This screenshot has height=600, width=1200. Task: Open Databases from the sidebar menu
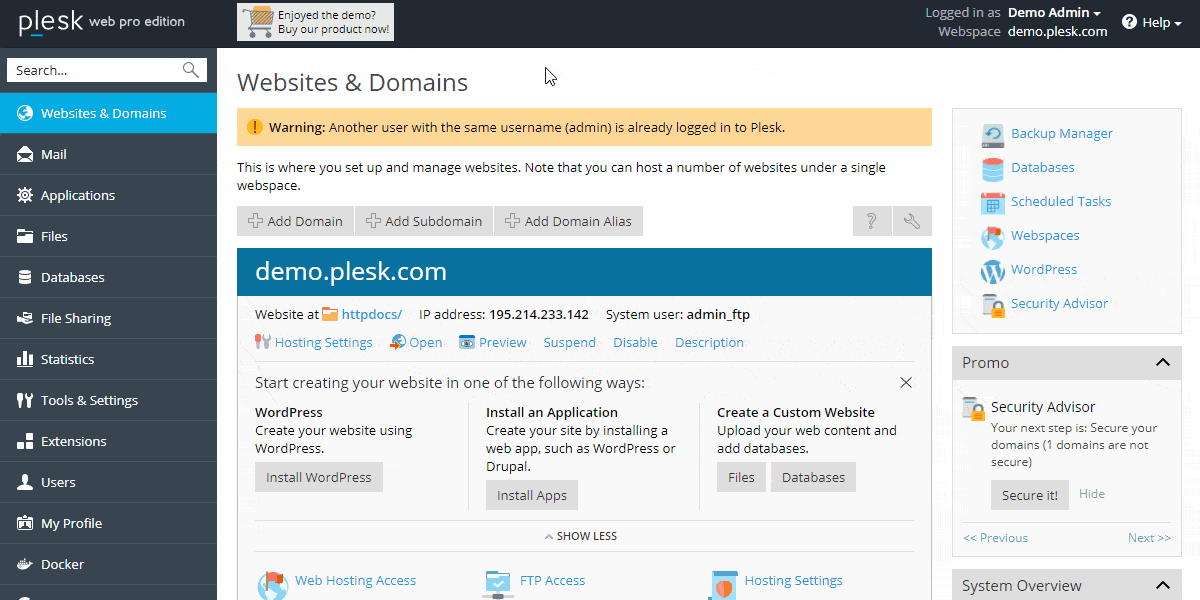coord(108,277)
